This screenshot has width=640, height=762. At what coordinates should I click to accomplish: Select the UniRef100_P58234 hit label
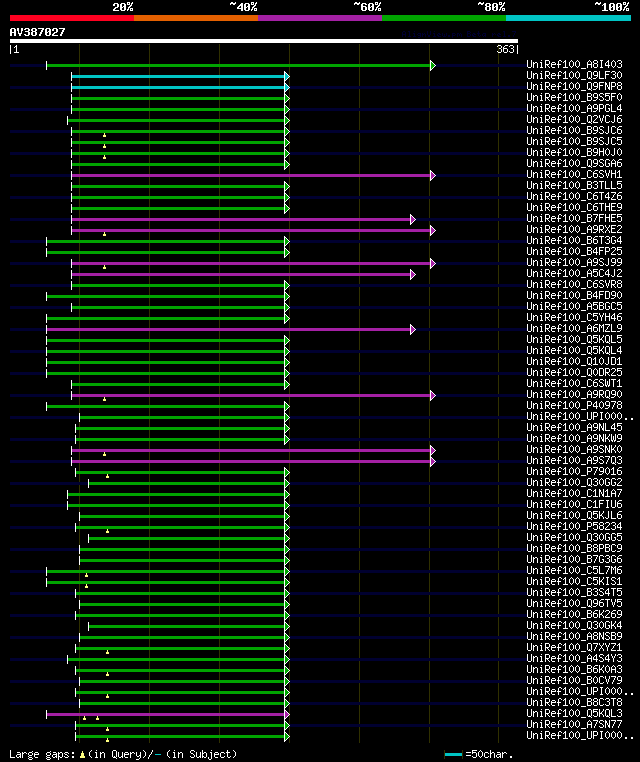pos(574,526)
